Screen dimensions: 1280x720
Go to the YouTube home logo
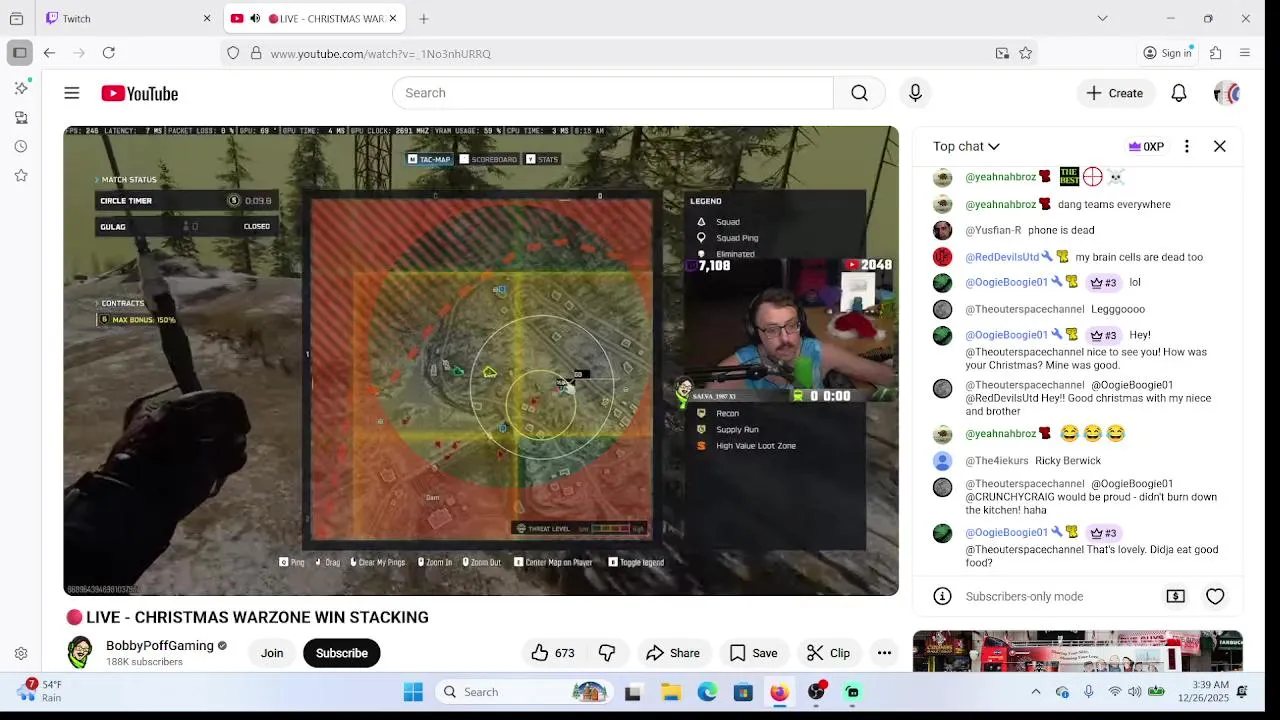139,93
